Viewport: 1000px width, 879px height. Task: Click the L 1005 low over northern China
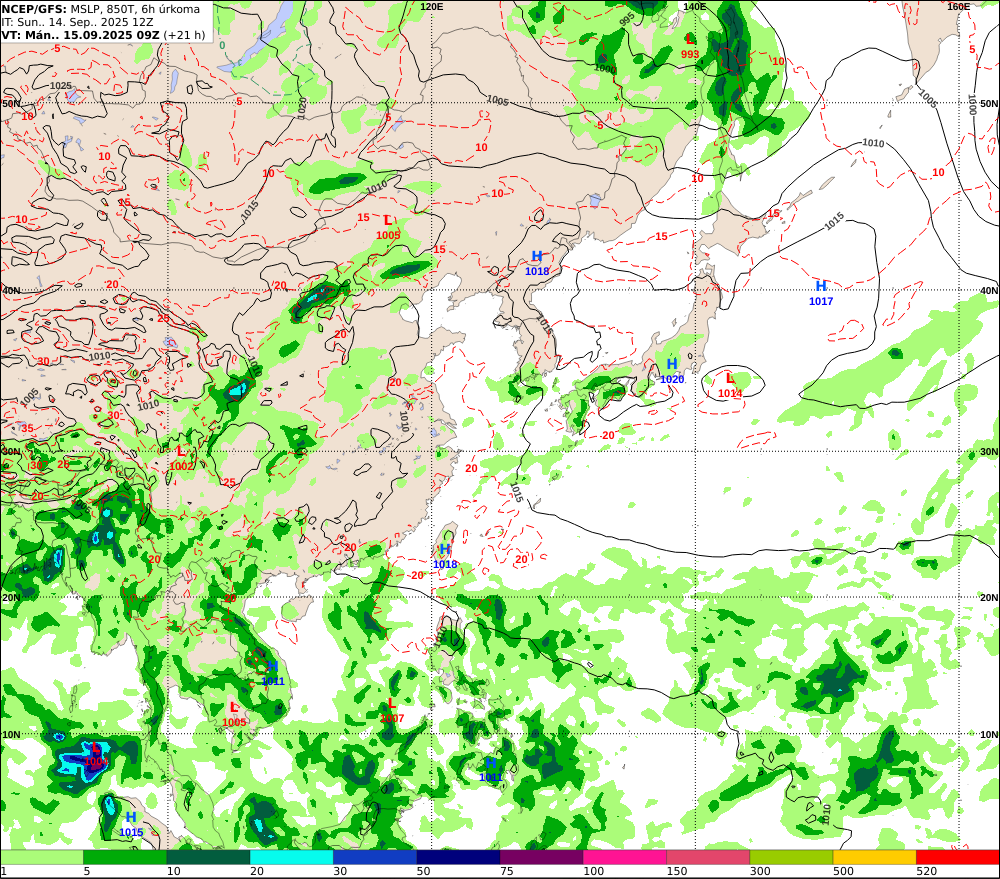click(388, 228)
